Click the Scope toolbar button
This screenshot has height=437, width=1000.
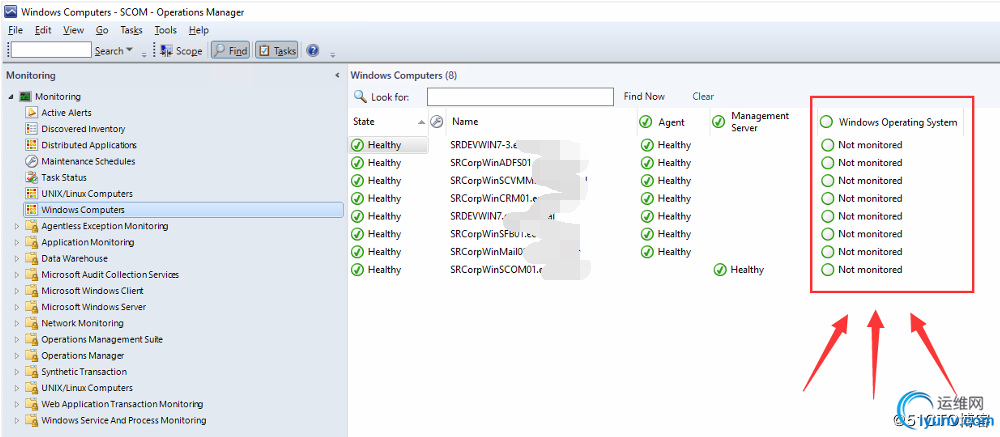click(x=181, y=50)
